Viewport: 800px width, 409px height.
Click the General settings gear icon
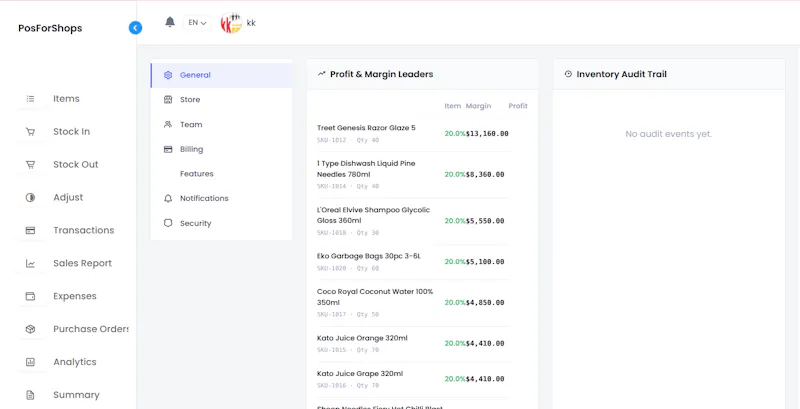[168, 75]
